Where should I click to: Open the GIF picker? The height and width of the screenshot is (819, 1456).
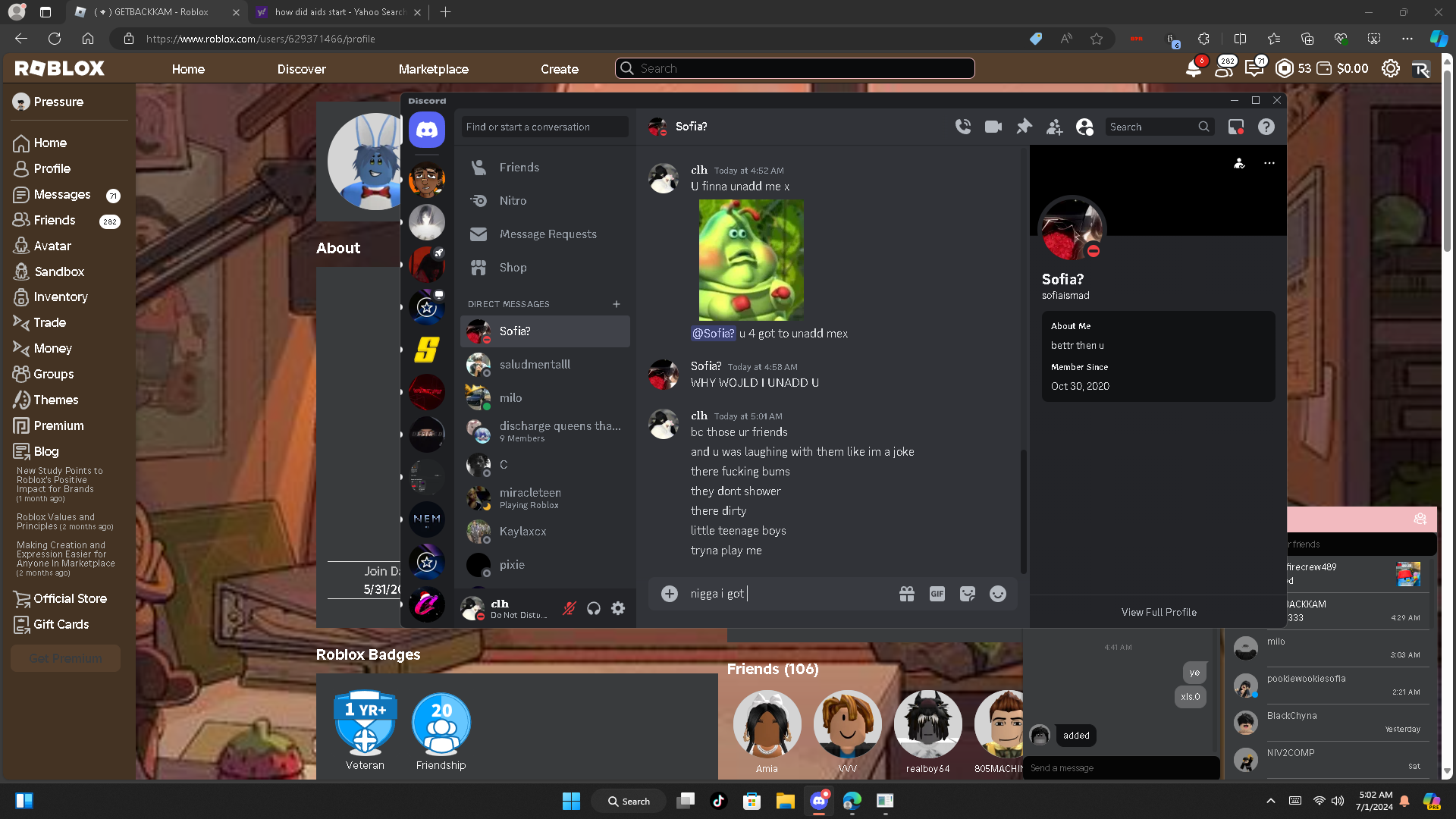[x=937, y=594]
